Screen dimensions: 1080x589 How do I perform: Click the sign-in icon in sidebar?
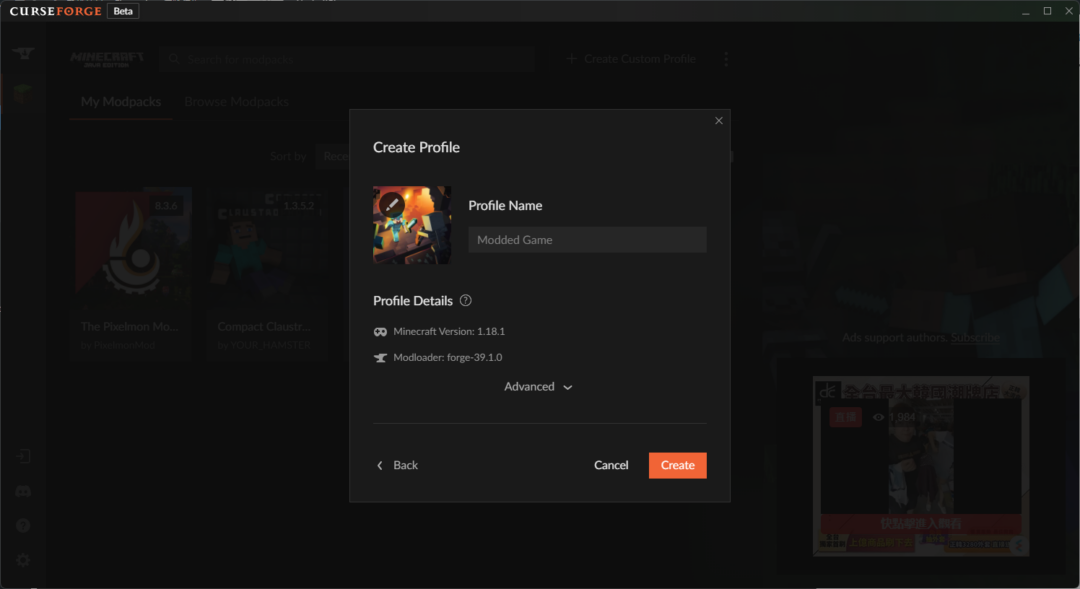coord(23,456)
